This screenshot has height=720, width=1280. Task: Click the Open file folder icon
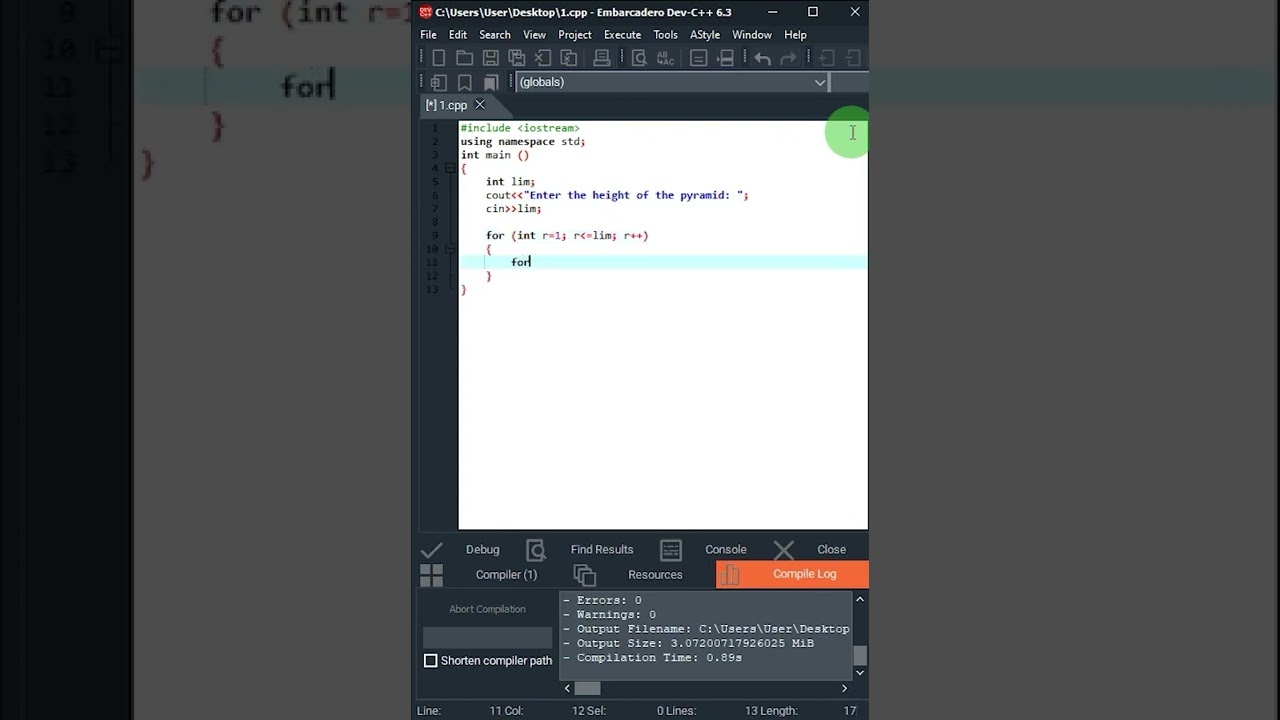coord(465,58)
